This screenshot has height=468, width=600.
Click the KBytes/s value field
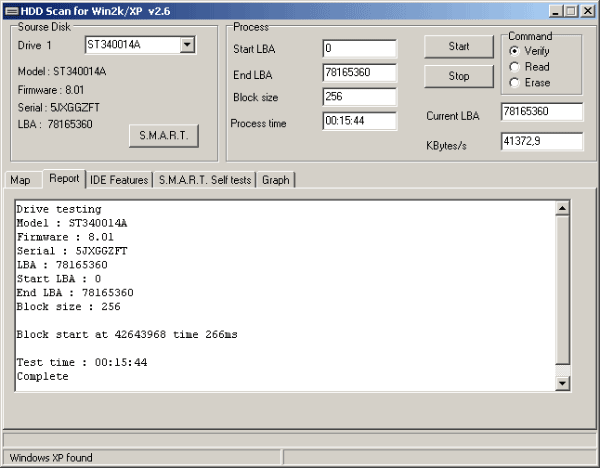tap(542, 141)
